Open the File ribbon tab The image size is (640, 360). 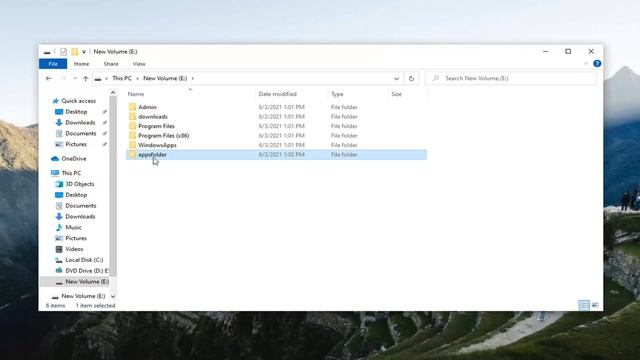(53, 64)
